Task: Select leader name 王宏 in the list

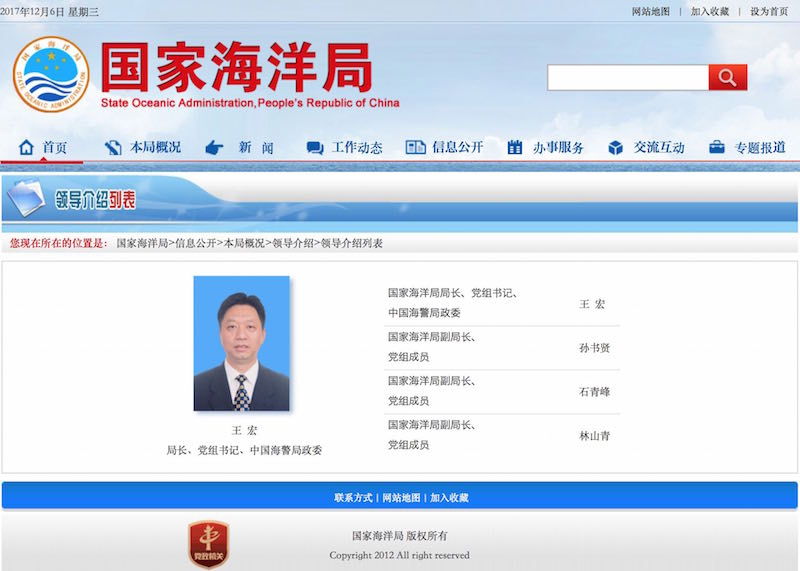Action: point(592,304)
